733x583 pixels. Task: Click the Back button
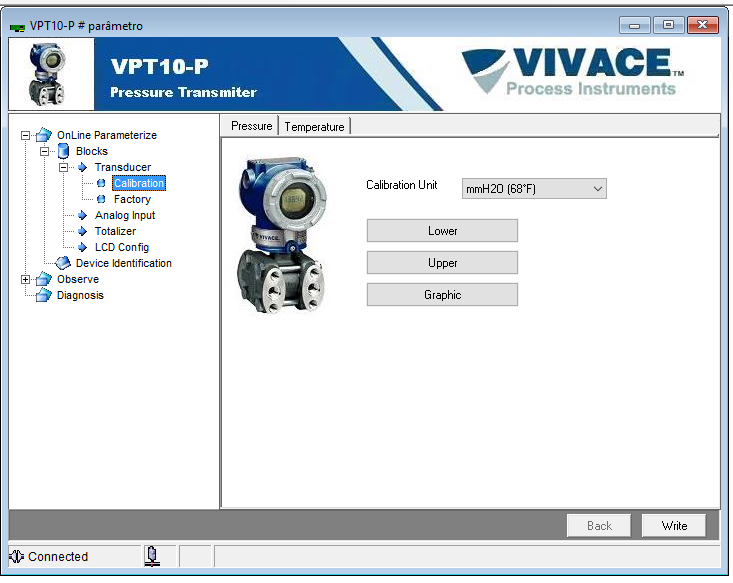[x=599, y=525]
